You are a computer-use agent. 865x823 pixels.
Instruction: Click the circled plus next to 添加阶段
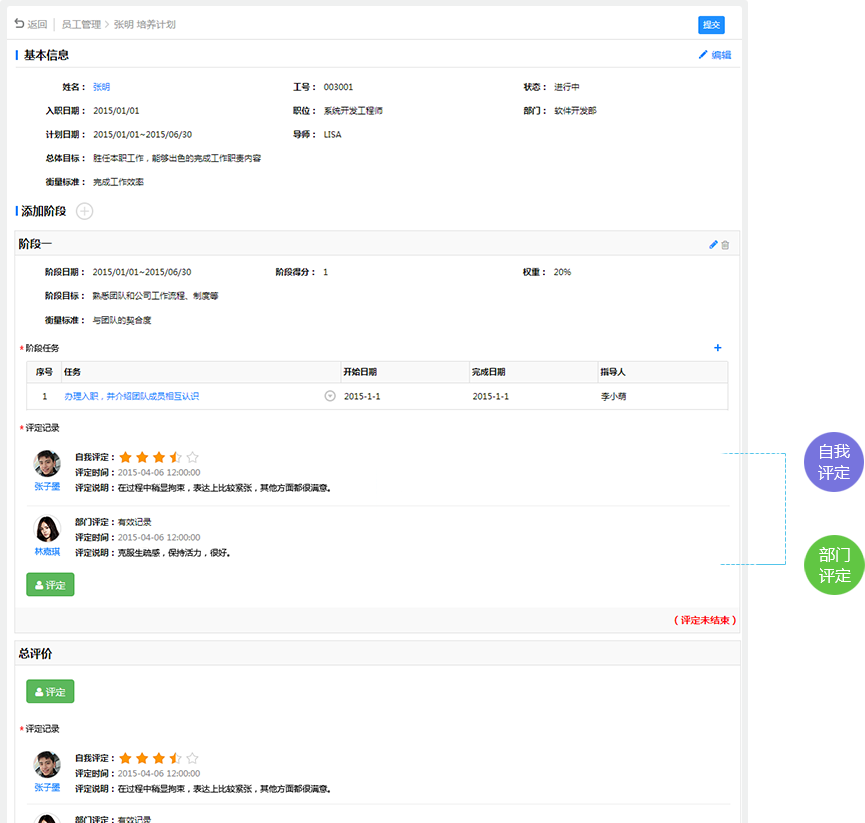pos(85,211)
